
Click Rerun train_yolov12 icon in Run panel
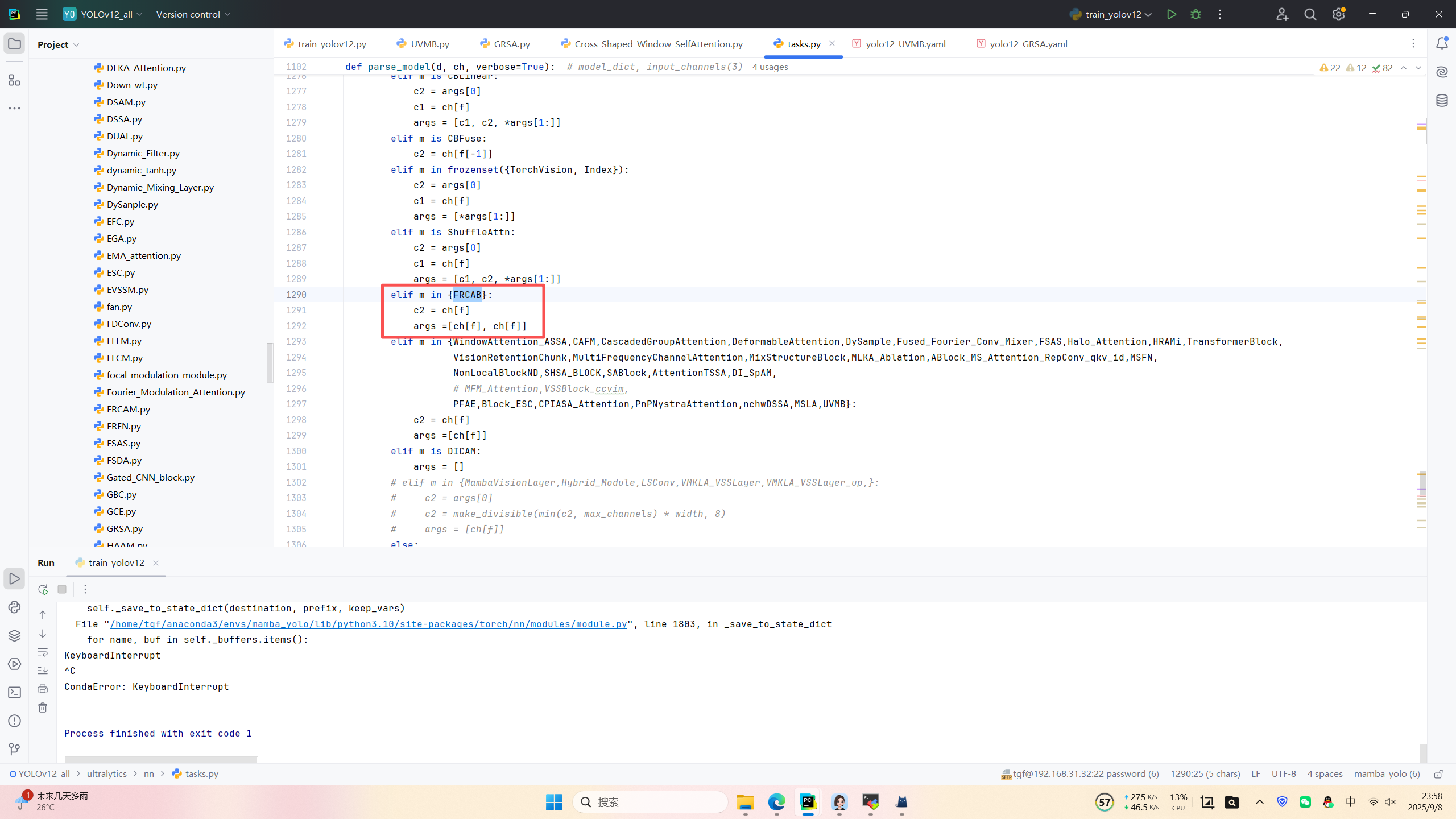[43, 589]
